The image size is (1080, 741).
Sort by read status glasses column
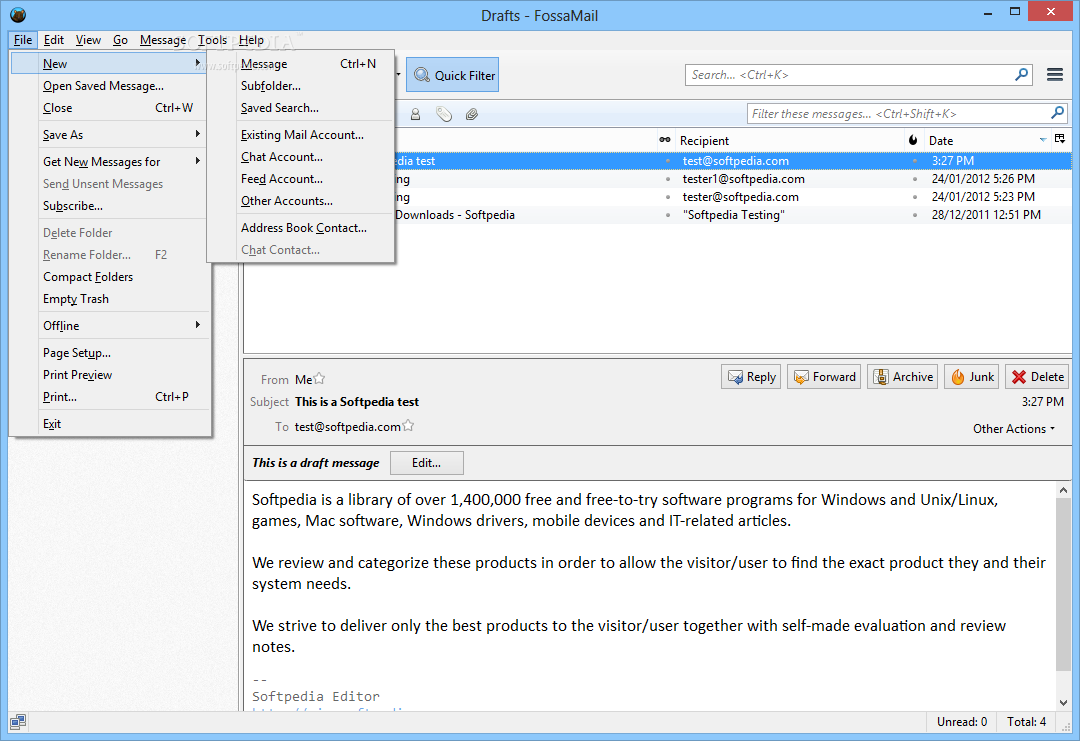(665, 140)
